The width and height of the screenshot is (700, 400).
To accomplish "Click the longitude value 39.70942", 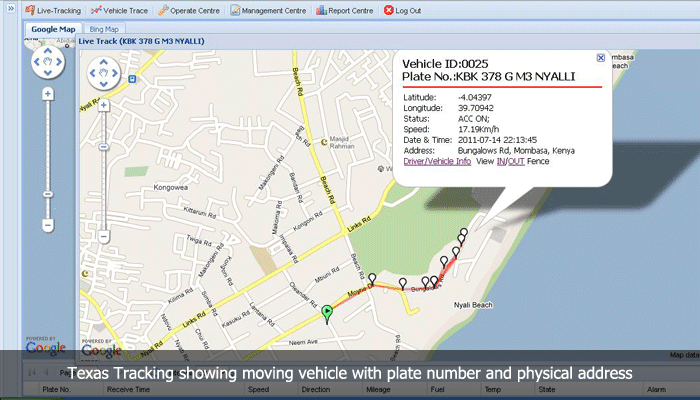I will [x=475, y=108].
